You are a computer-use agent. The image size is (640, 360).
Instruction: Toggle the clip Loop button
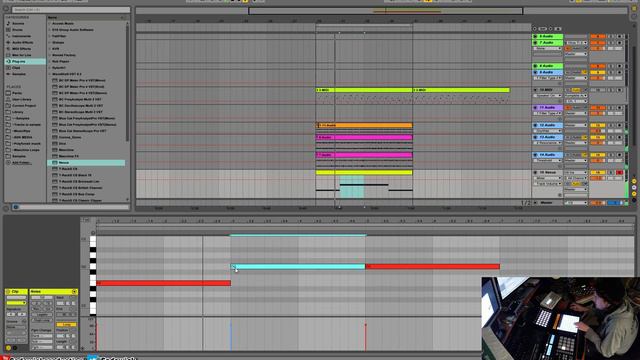66,324
